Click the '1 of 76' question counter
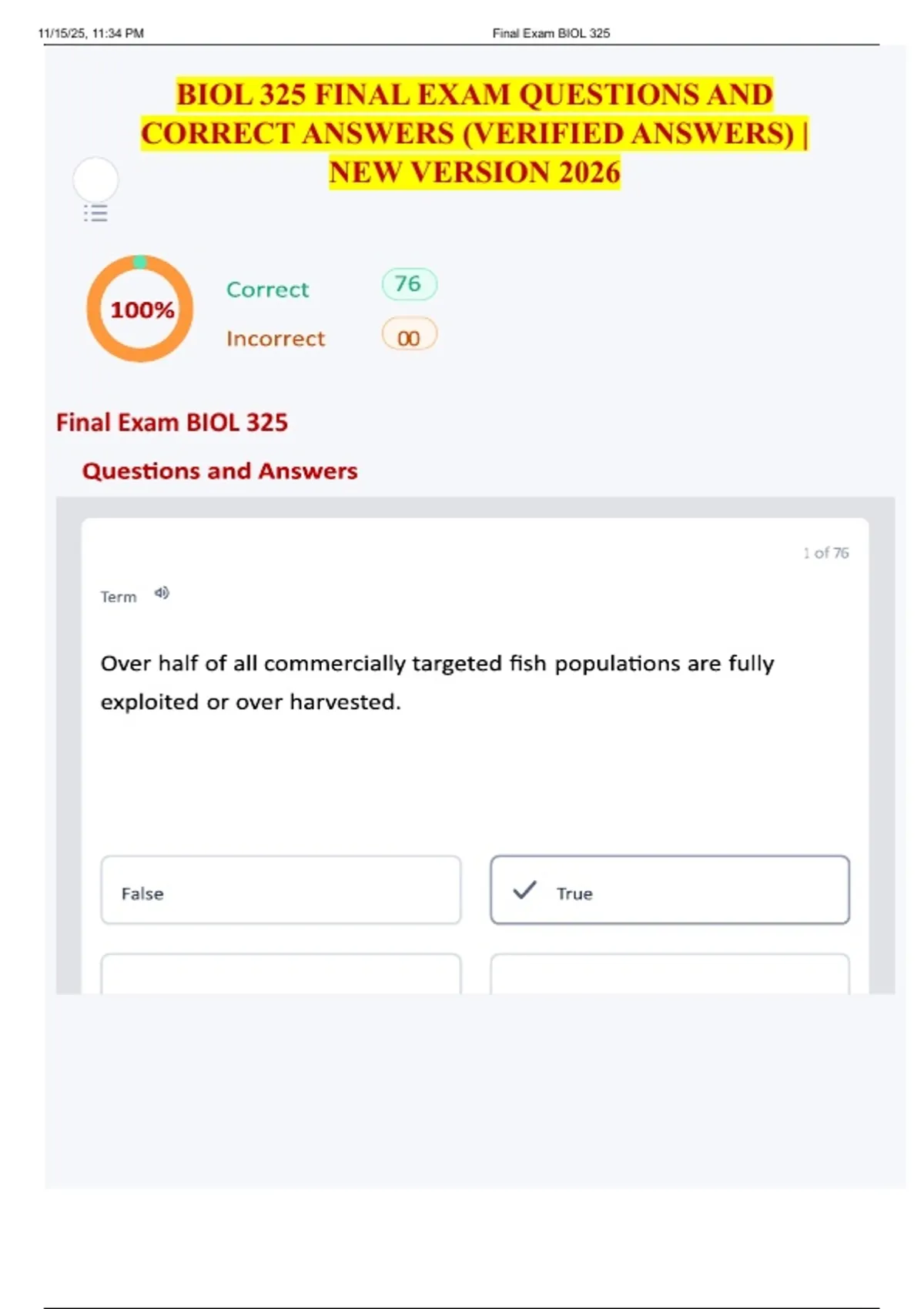The image size is (924, 1309). click(825, 553)
